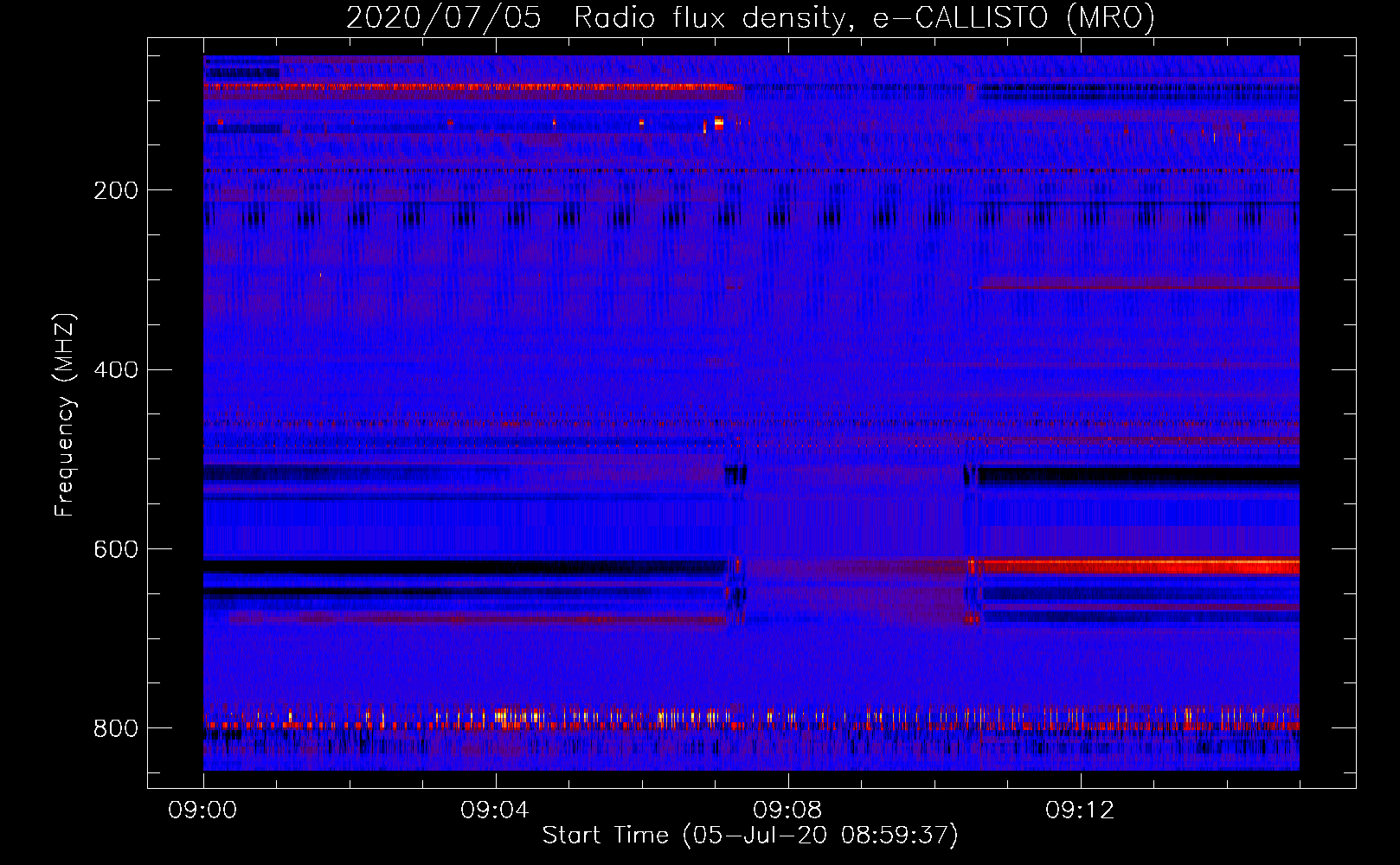Click the plot title '2020/07/05 Radio flux density'
1400x865 pixels.
tap(596, 18)
